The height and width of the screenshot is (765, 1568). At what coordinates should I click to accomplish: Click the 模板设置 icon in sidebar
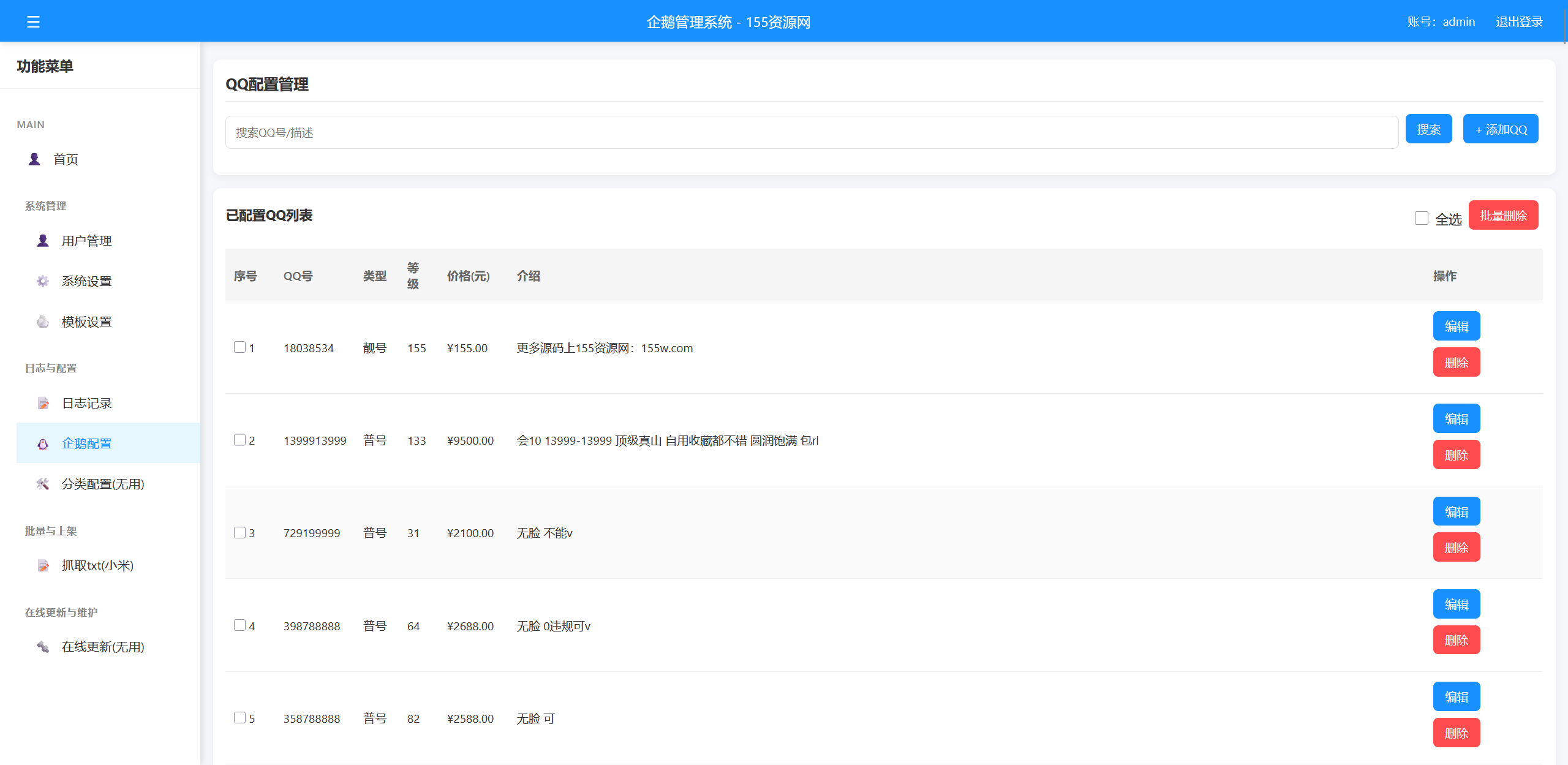tap(42, 321)
